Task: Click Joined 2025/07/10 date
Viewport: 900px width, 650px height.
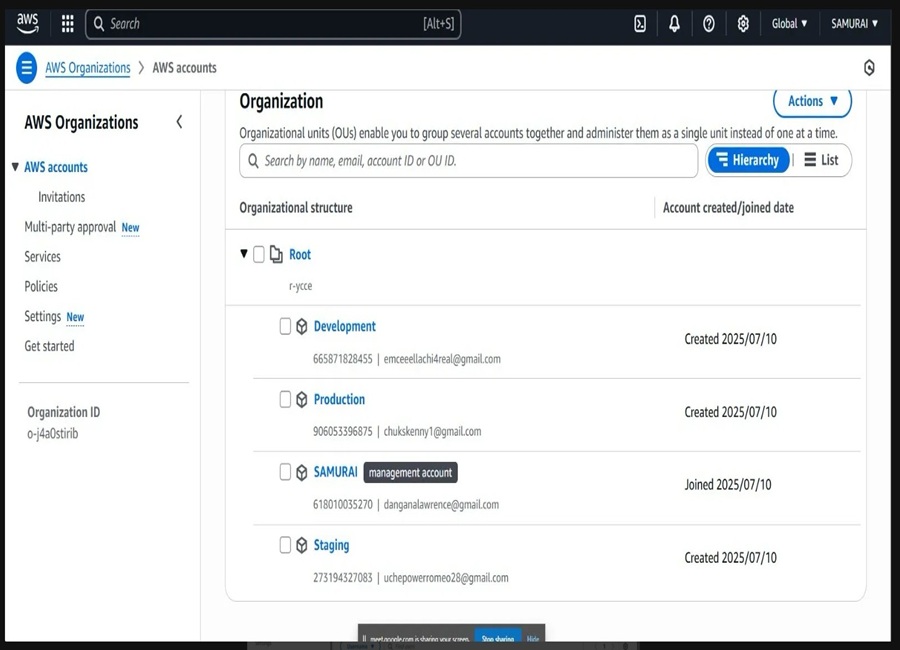Action: click(x=728, y=485)
